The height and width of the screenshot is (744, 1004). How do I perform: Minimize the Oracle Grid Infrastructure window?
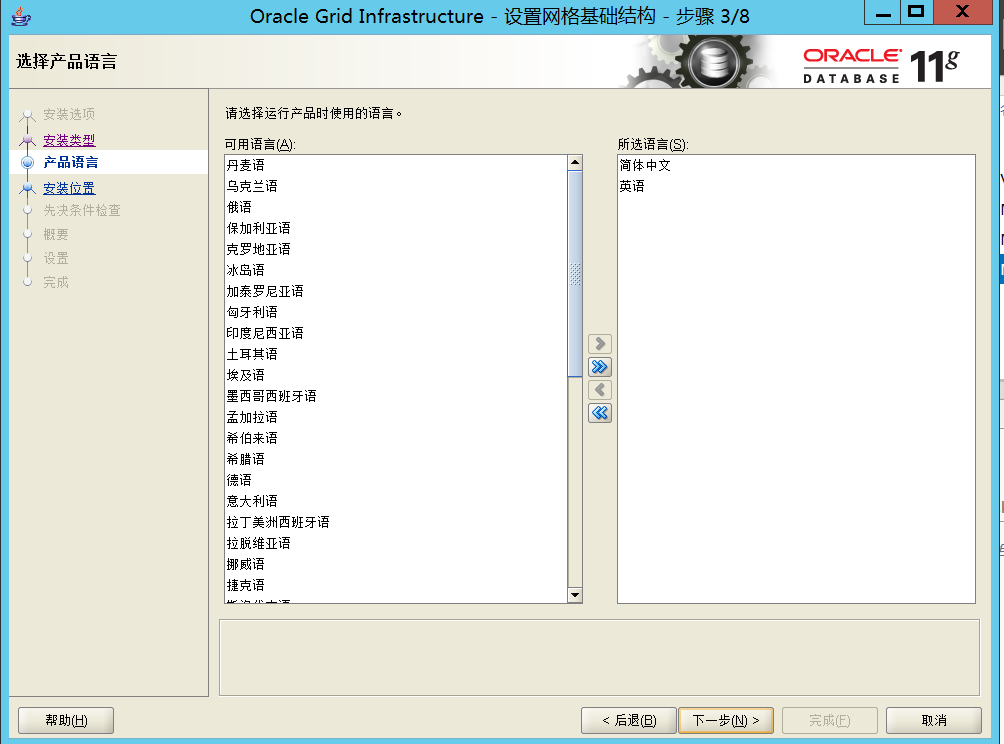point(882,12)
